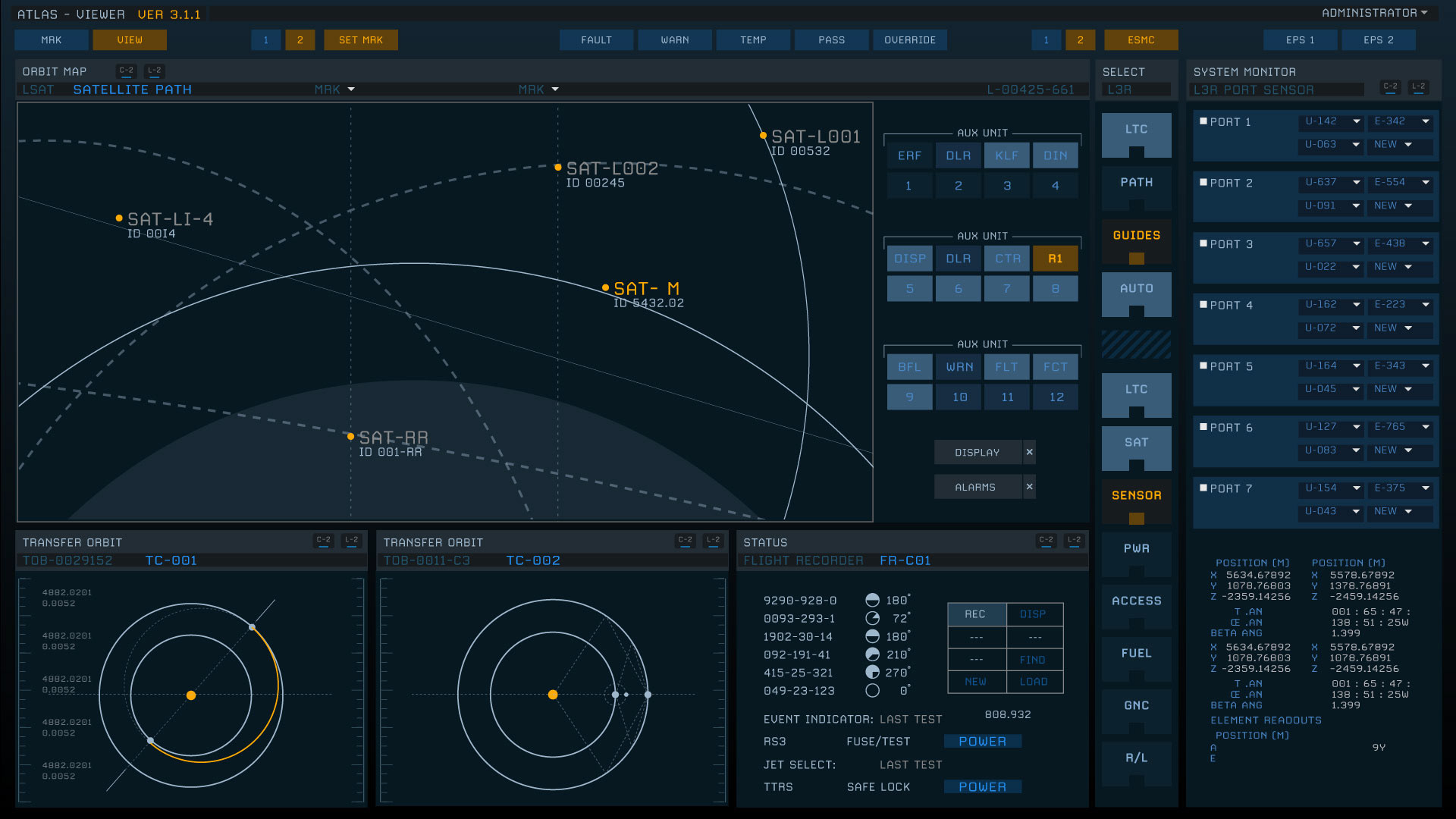Click the POWER button next to FUSE/TEST
The width and height of the screenshot is (1456, 819).
tap(982, 742)
